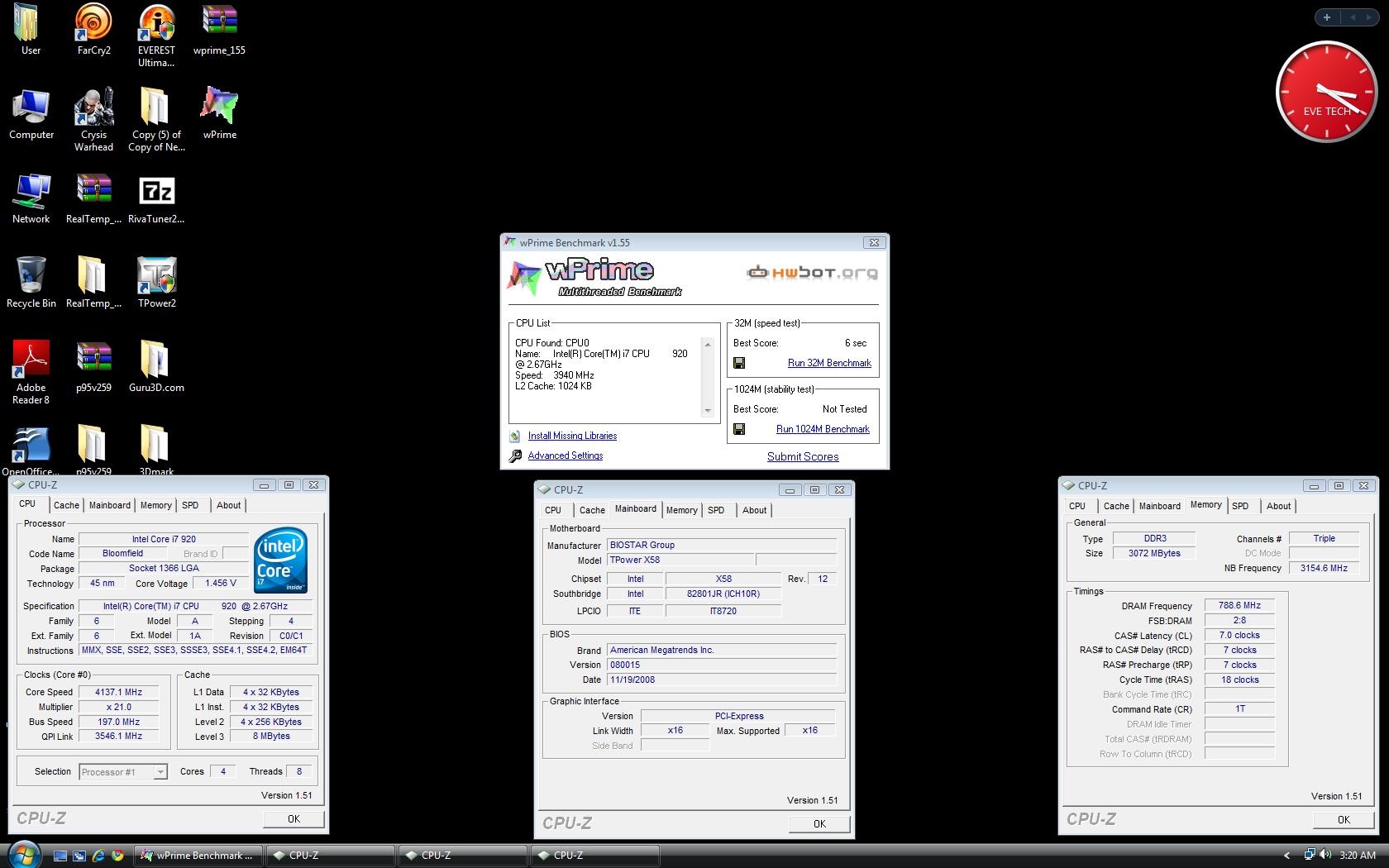The width and height of the screenshot is (1389, 868).
Task: Open Internet Explorer quick launch icon
Action: click(98, 856)
